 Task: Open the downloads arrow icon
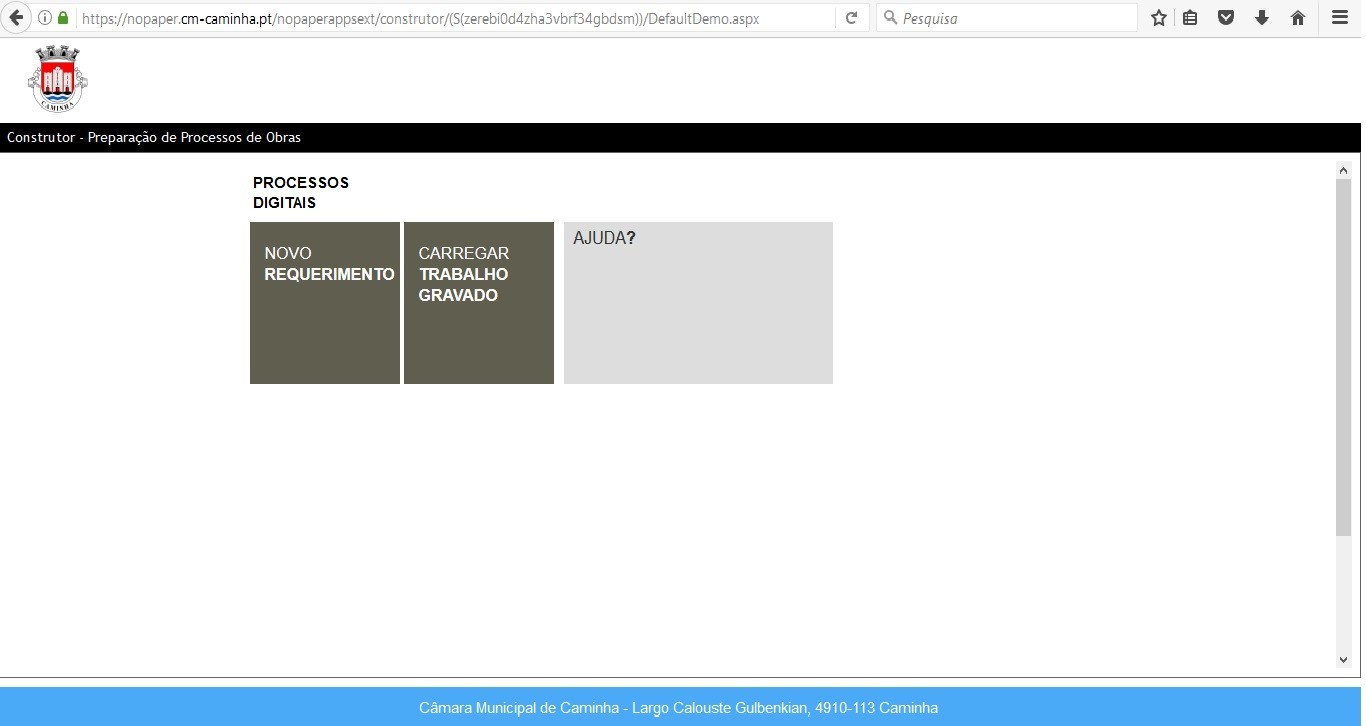coord(1261,18)
